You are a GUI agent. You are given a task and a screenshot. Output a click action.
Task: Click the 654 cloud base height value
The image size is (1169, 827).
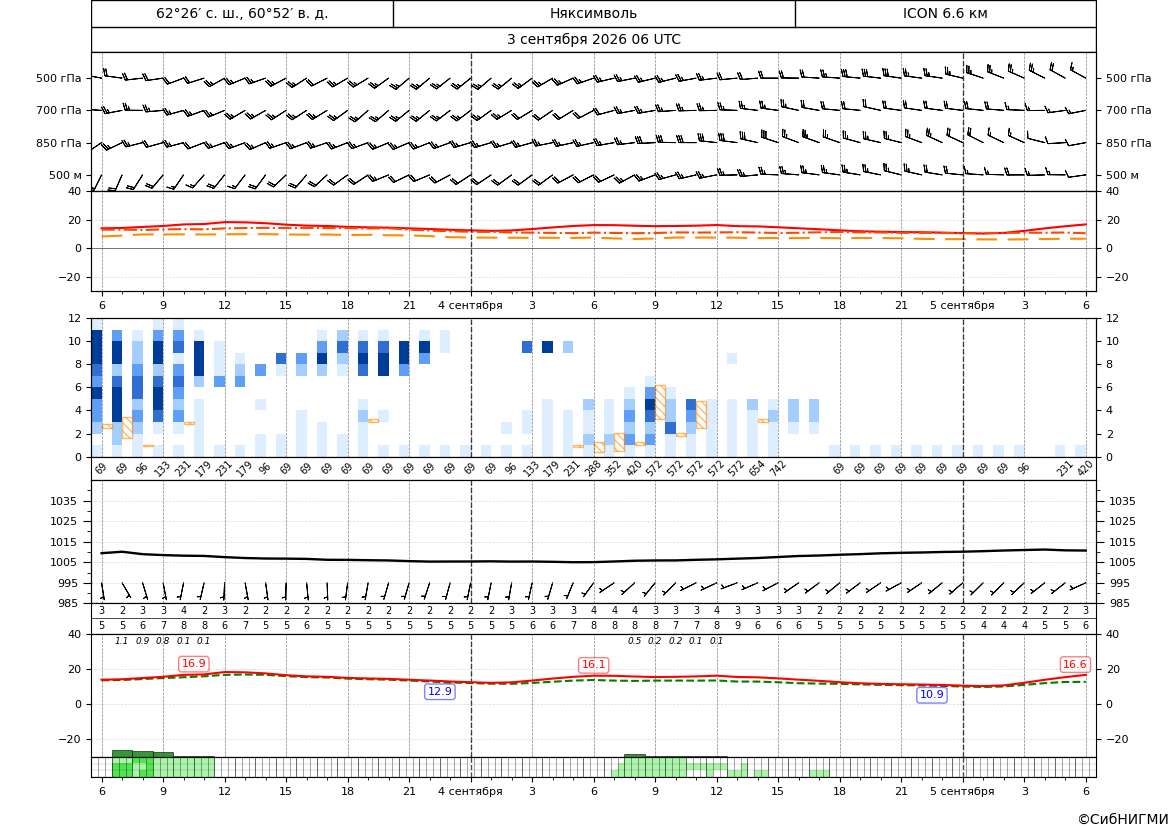click(x=757, y=468)
